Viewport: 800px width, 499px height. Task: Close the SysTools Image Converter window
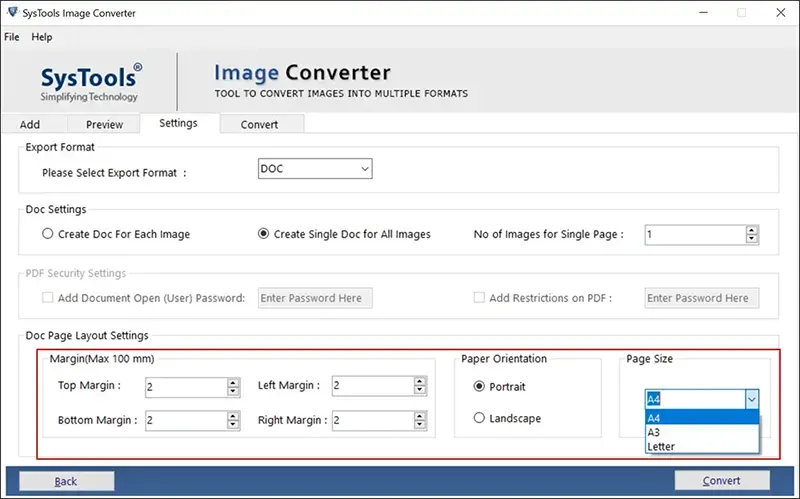(781, 12)
